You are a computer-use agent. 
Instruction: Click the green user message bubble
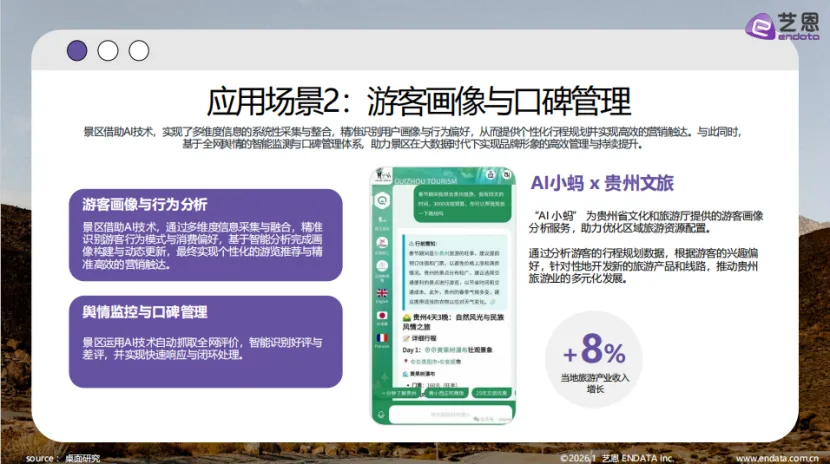(x=462, y=204)
